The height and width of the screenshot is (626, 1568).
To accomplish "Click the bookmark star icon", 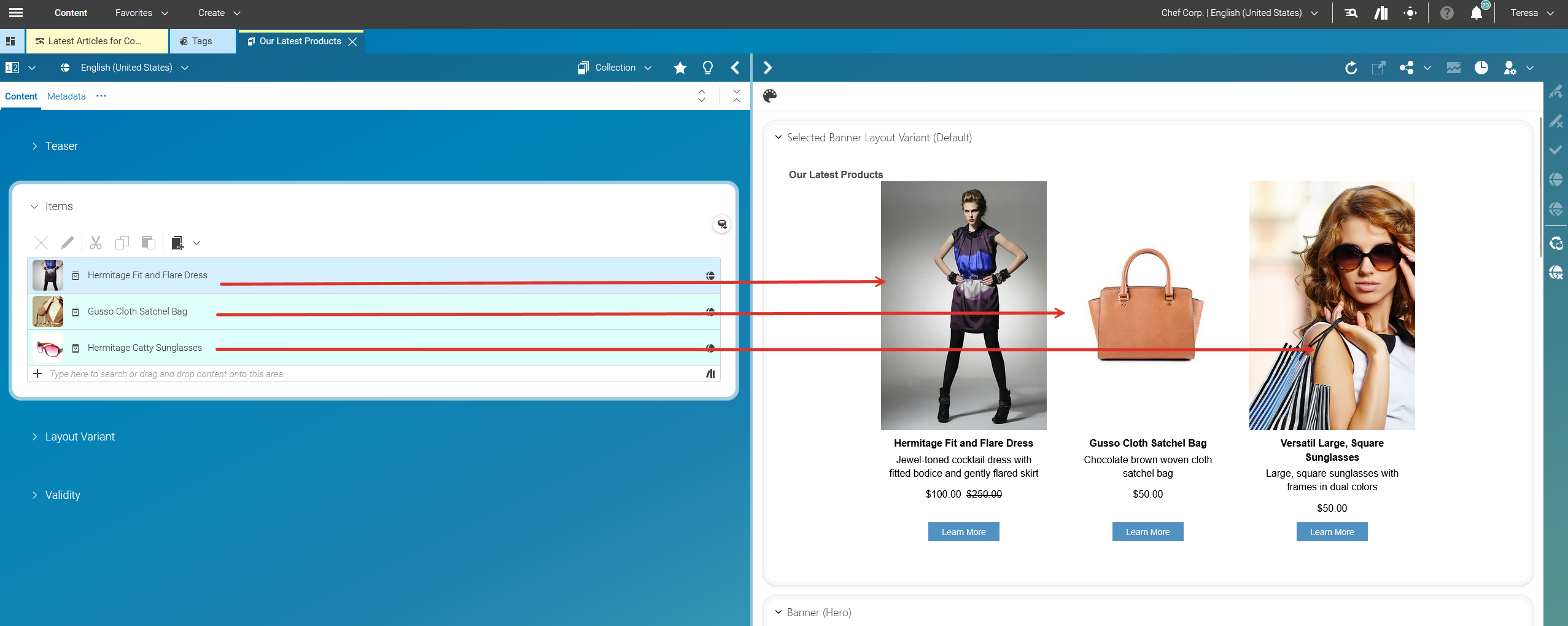I will tap(680, 68).
